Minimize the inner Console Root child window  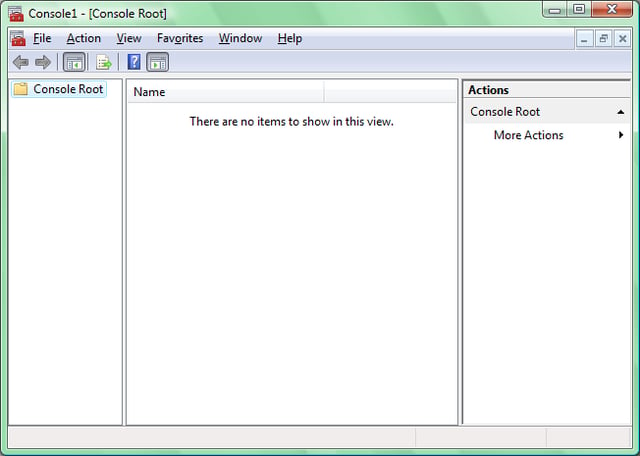pyautogui.click(x=584, y=39)
